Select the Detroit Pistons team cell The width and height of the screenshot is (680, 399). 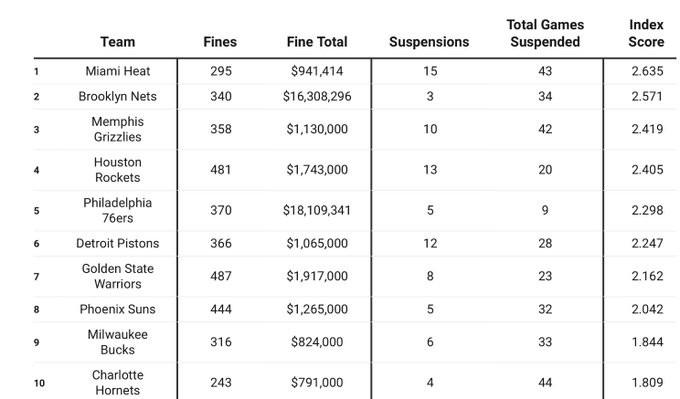tap(118, 243)
